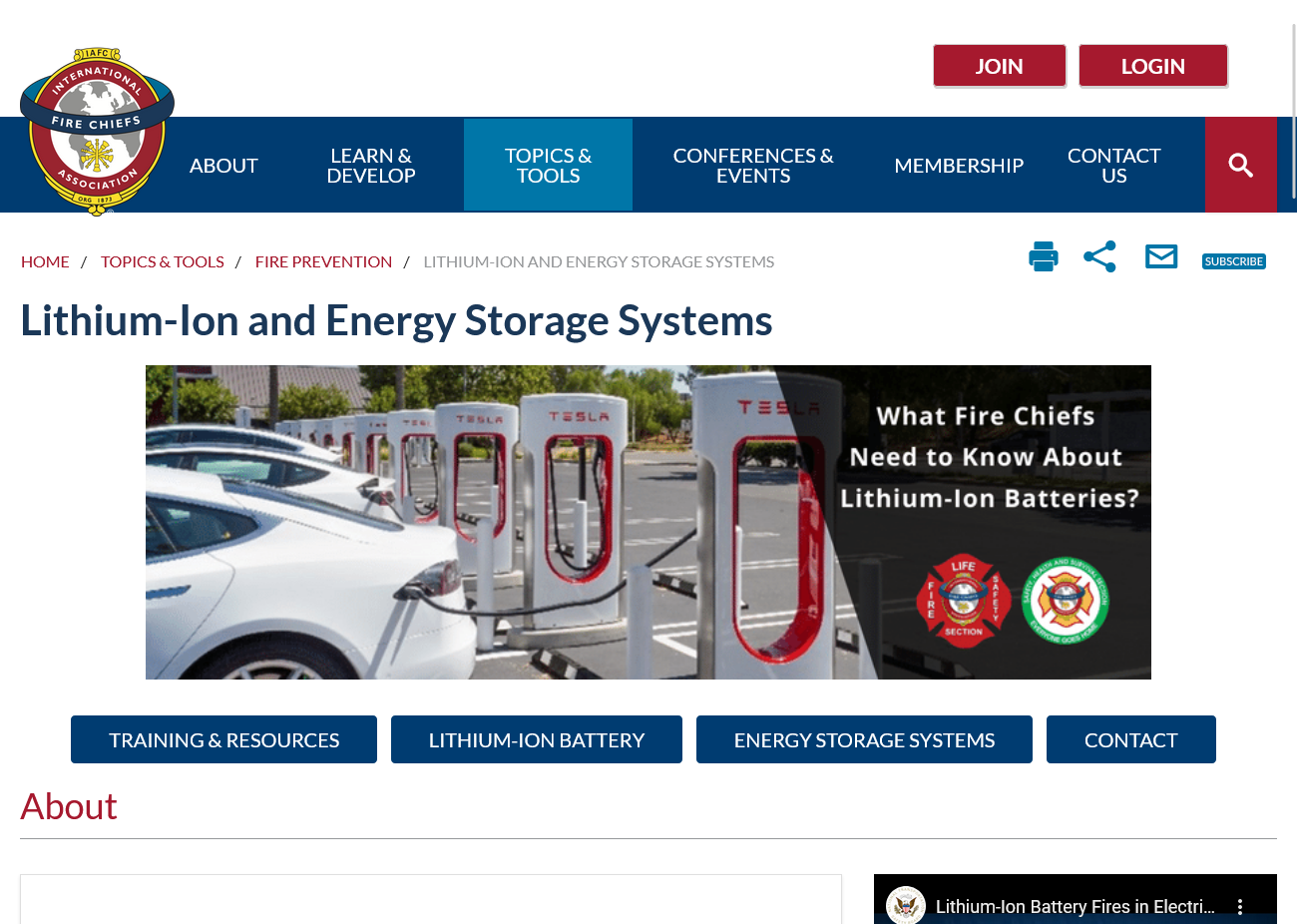
Task: Go to the Home breadcrumb link
Action: 45,261
